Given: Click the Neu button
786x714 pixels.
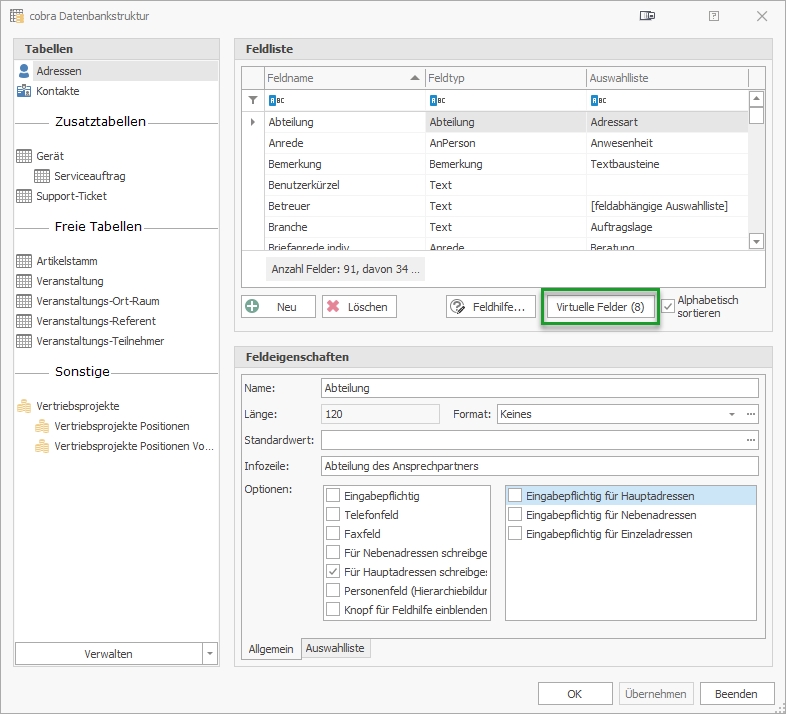Looking at the screenshot, I should coord(279,307).
